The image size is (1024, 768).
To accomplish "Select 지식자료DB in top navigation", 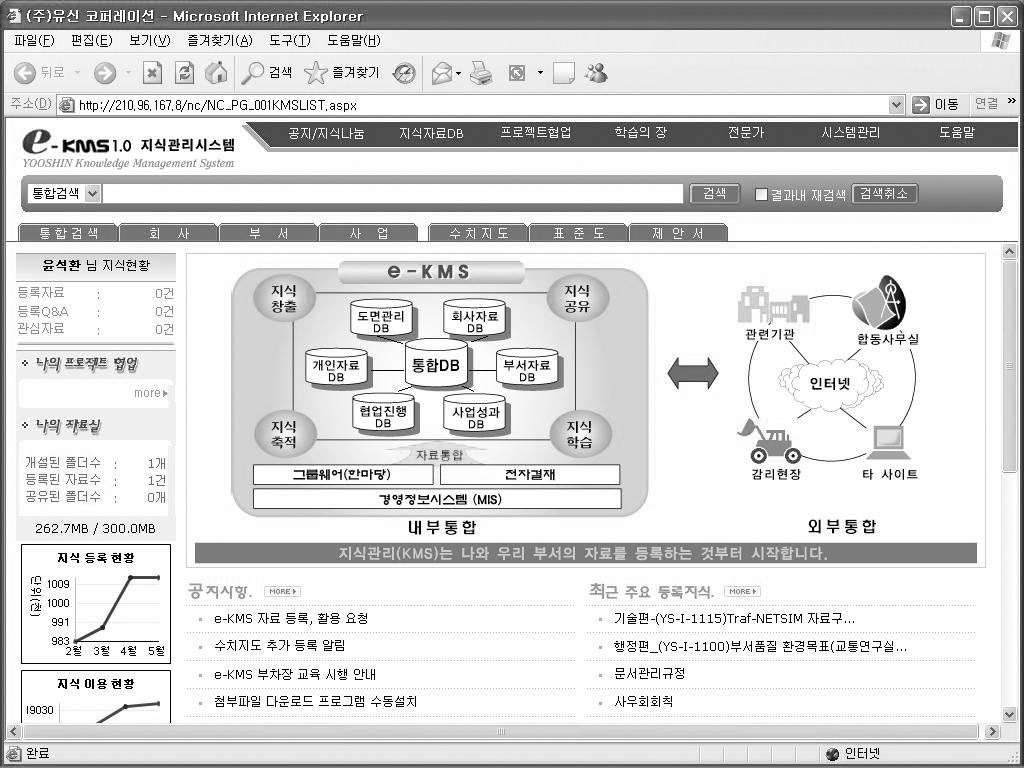I will 431,133.
